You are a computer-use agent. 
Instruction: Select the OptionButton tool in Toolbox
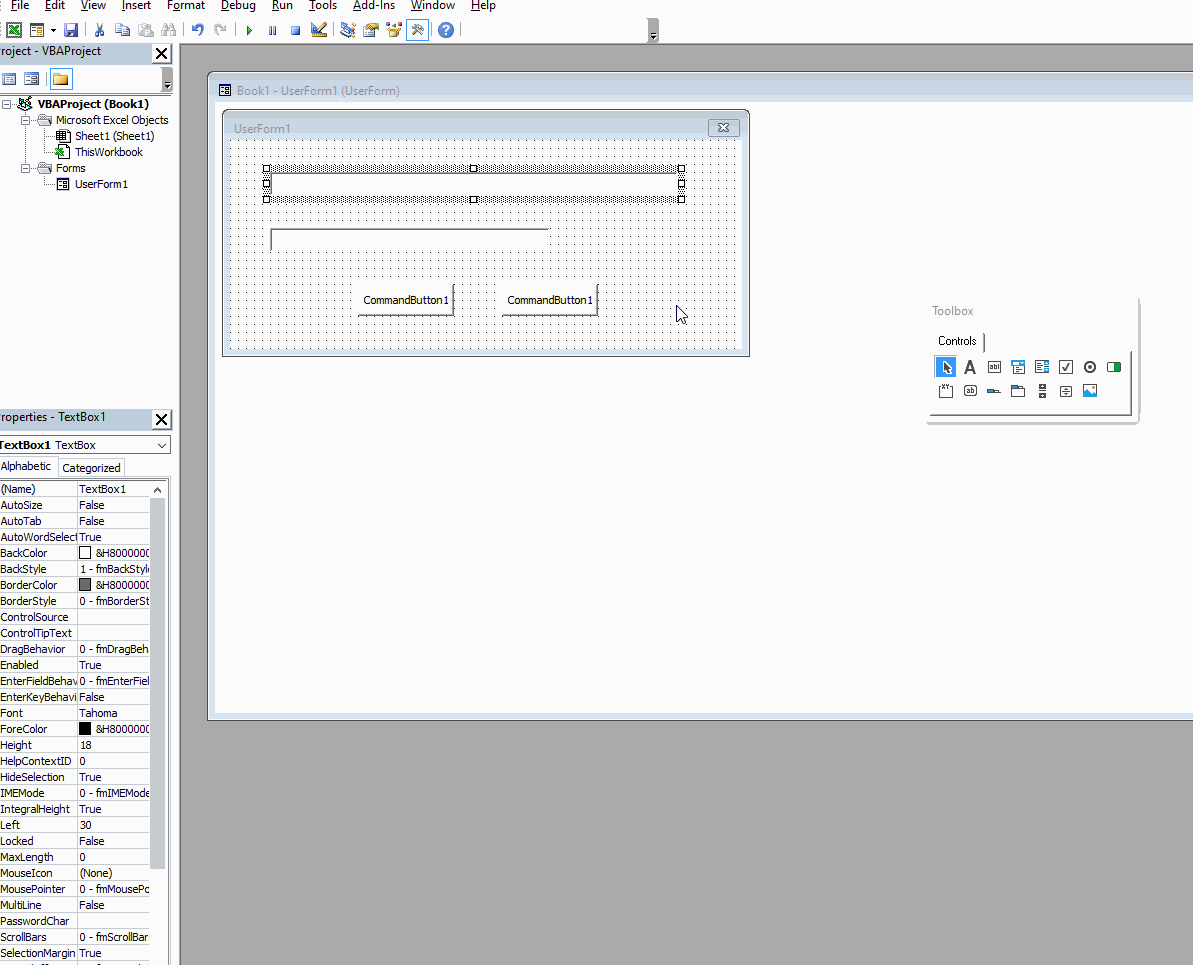[1090, 367]
